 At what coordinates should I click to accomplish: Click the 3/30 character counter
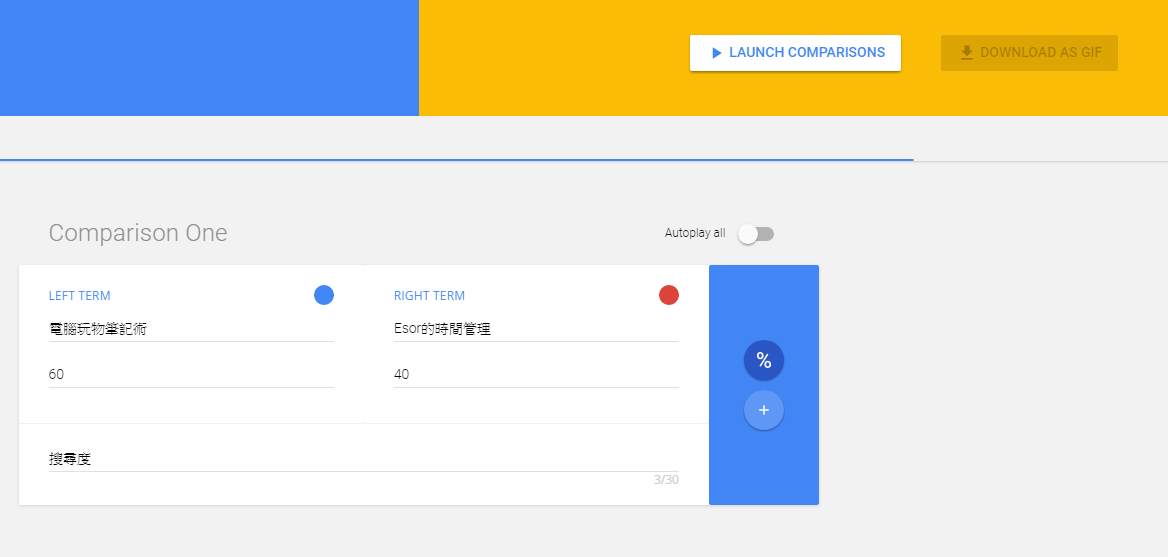[666, 480]
